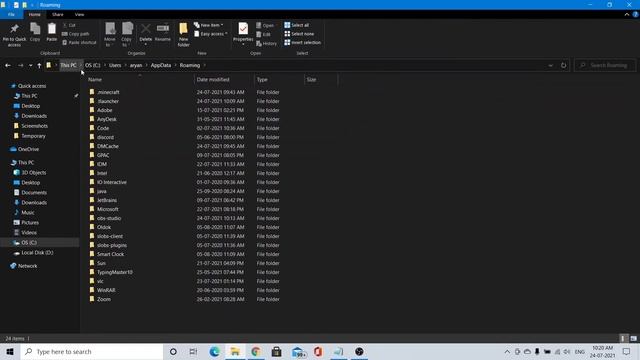Click the Search Roaming field
The image size is (640, 360).
(605, 65)
